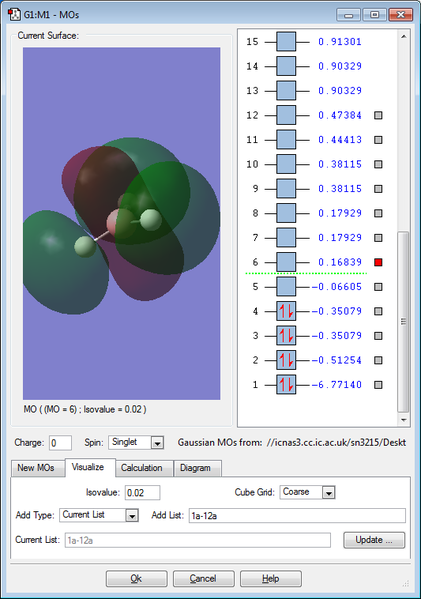
Task: Select orbital box for MO 12
Action: click(286, 115)
